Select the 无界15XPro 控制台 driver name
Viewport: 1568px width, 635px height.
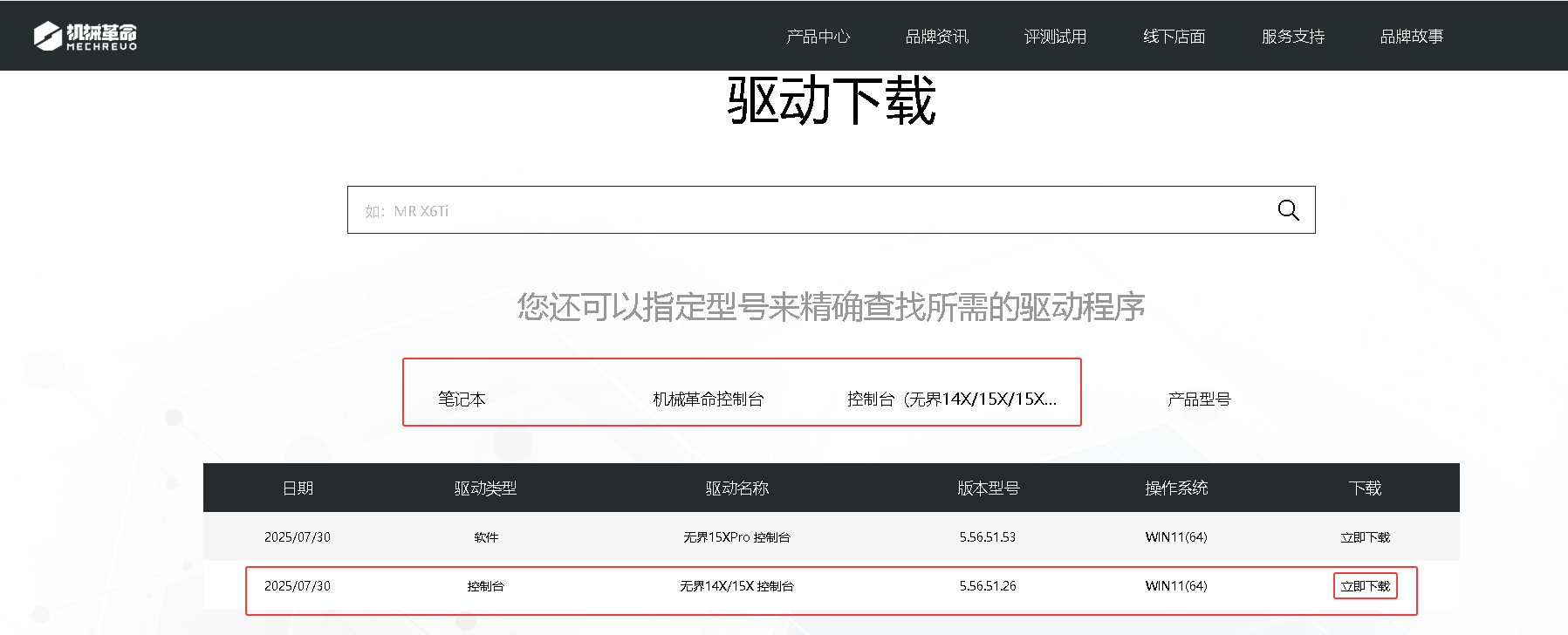pyautogui.click(x=737, y=537)
